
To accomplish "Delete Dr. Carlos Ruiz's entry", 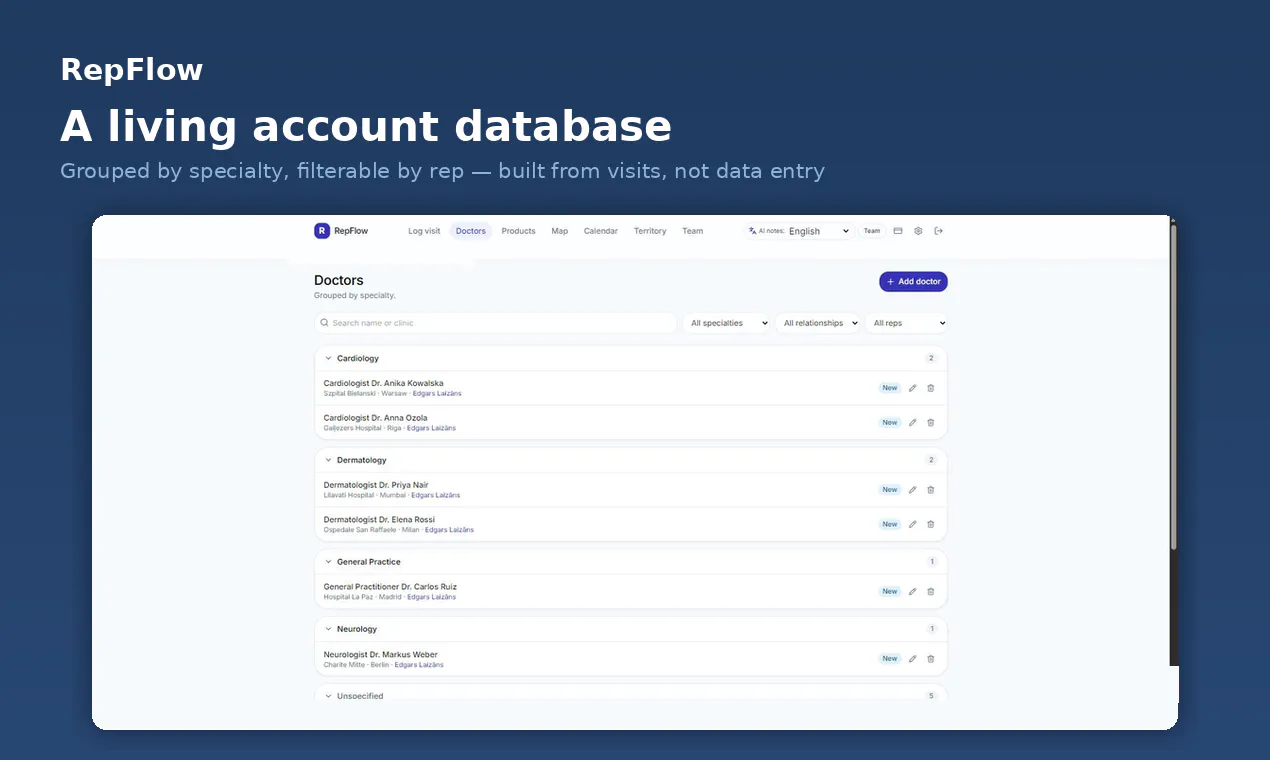I will [930, 592].
